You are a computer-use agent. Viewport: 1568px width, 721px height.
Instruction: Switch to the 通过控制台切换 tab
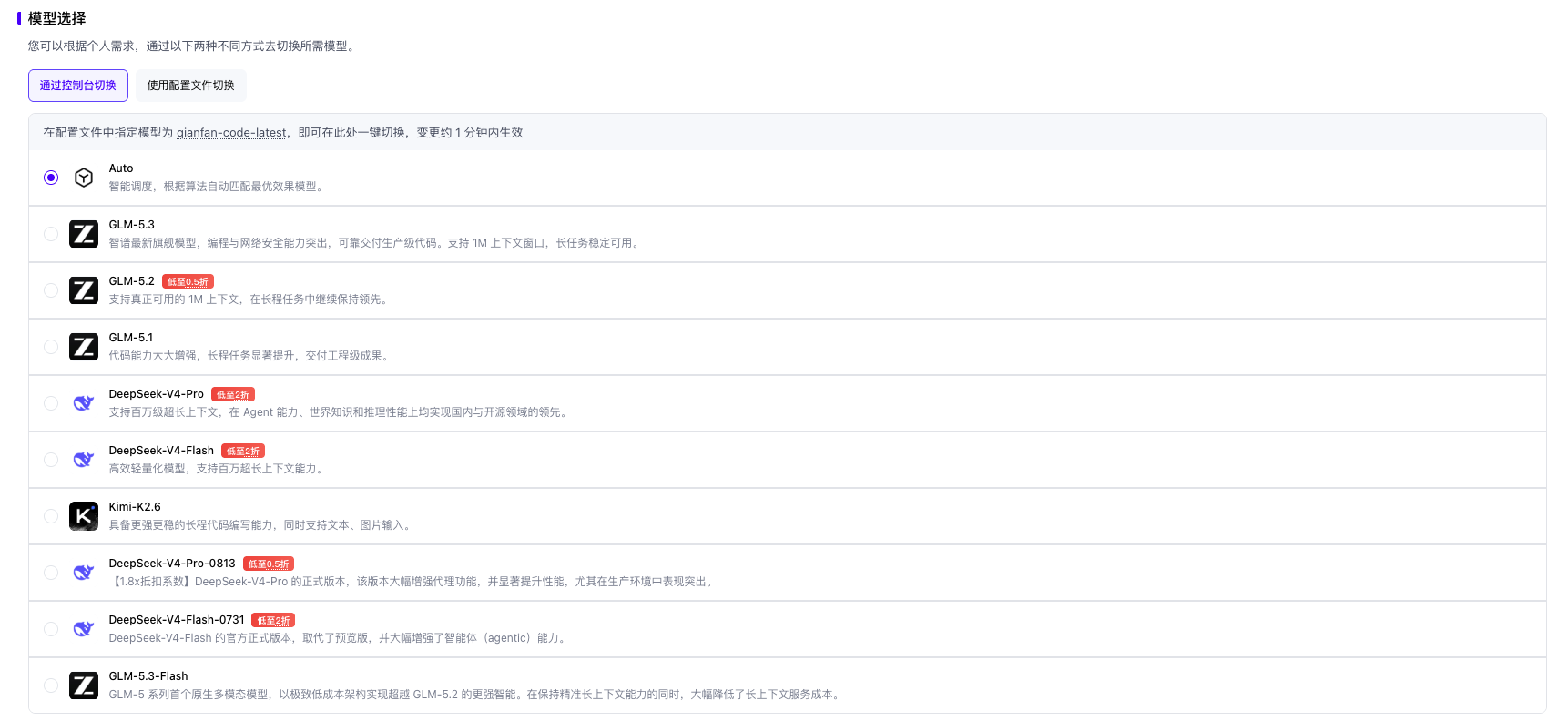pos(78,86)
